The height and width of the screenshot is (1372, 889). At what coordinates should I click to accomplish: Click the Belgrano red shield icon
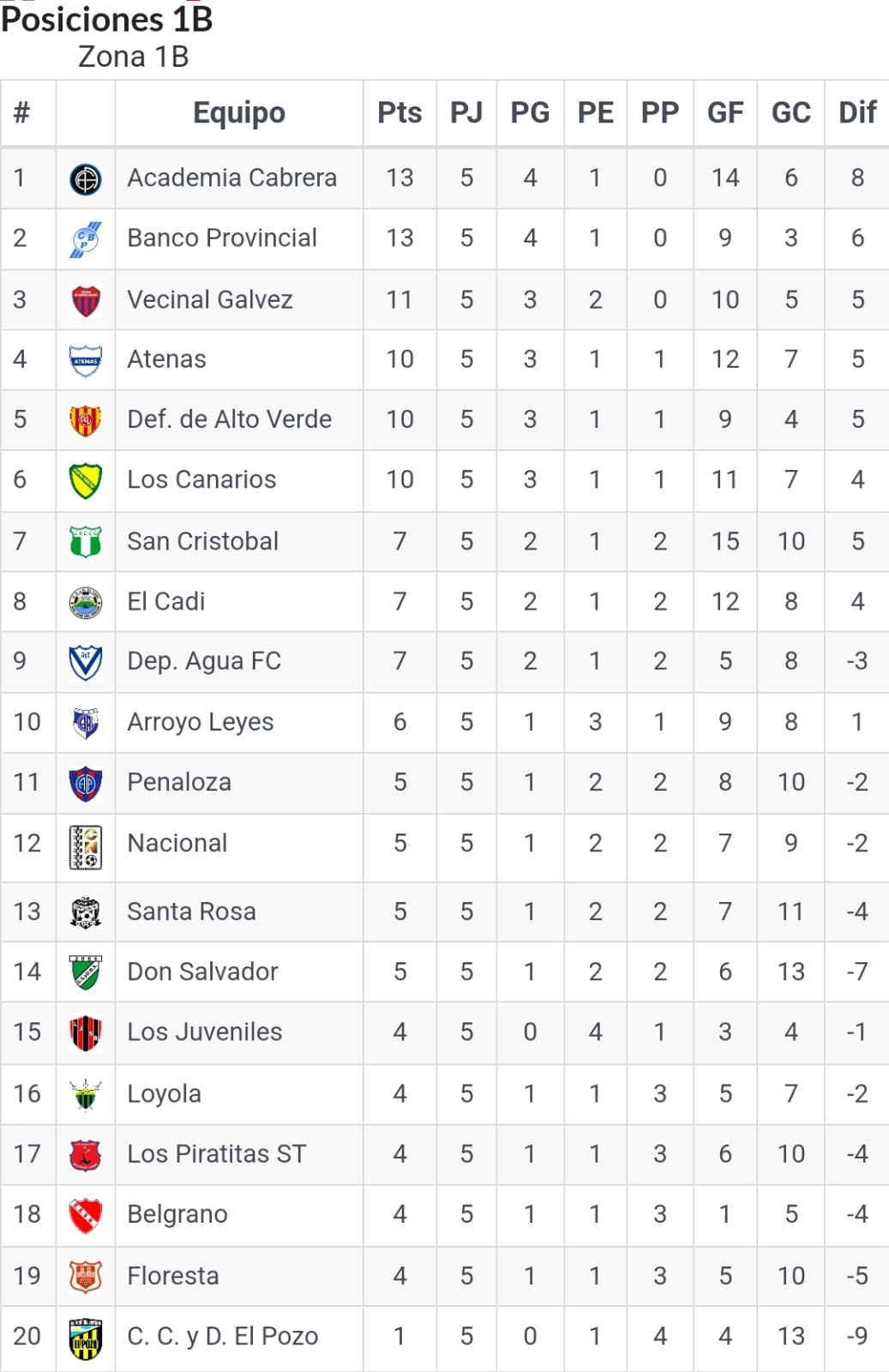click(86, 1215)
